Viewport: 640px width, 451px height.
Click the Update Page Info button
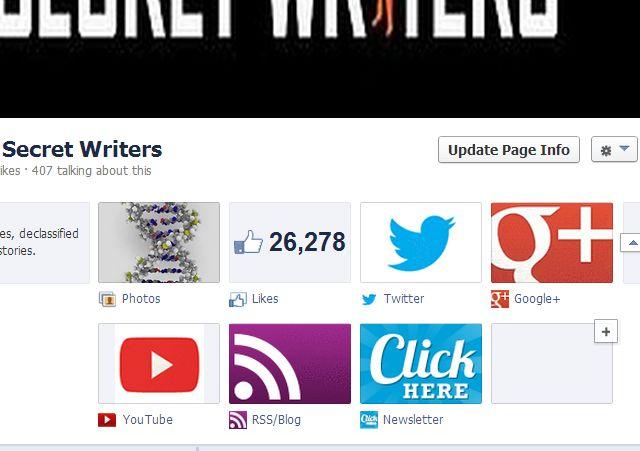[509, 150]
